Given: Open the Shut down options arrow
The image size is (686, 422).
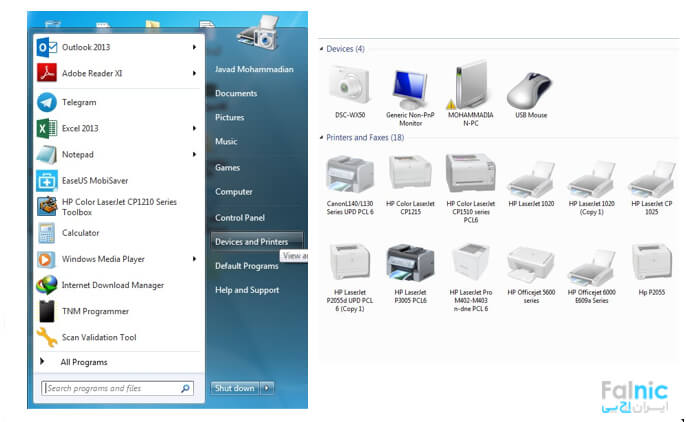Looking at the screenshot, I should point(267,388).
